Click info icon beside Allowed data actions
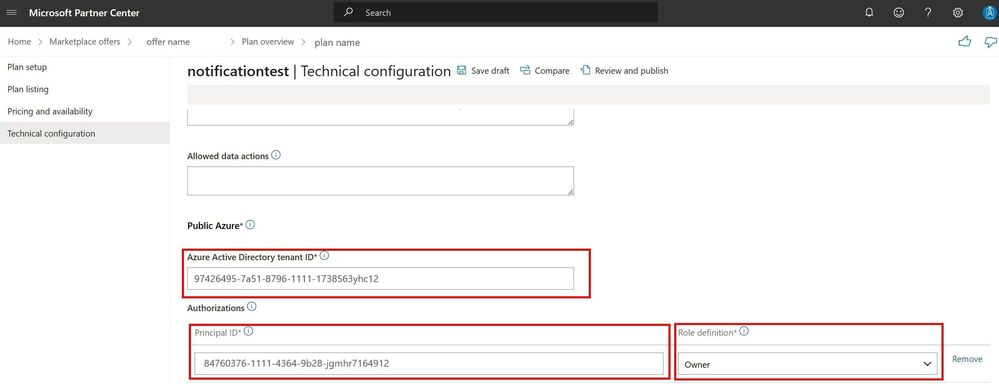This screenshot has height=384, width=999. click(276, 155)
